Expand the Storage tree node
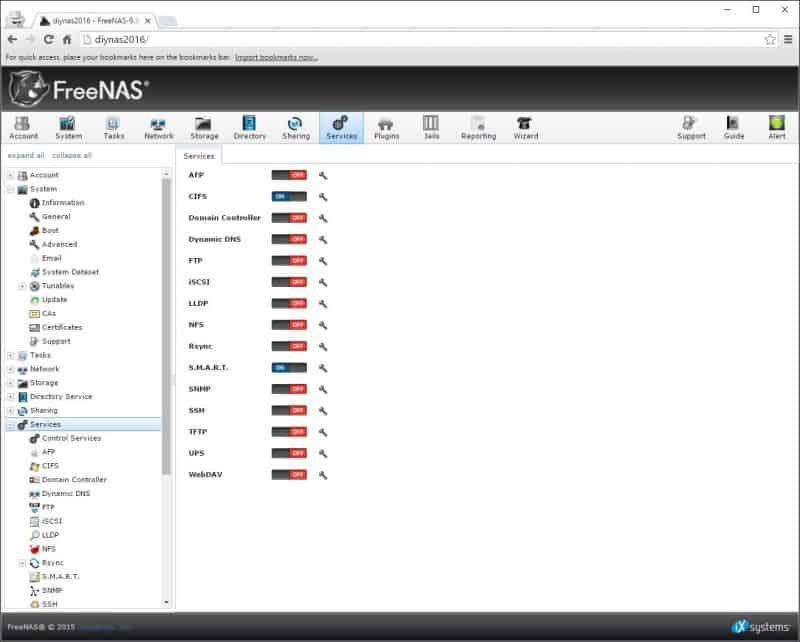Screen dimensions: 800x642 click(11, 383)
